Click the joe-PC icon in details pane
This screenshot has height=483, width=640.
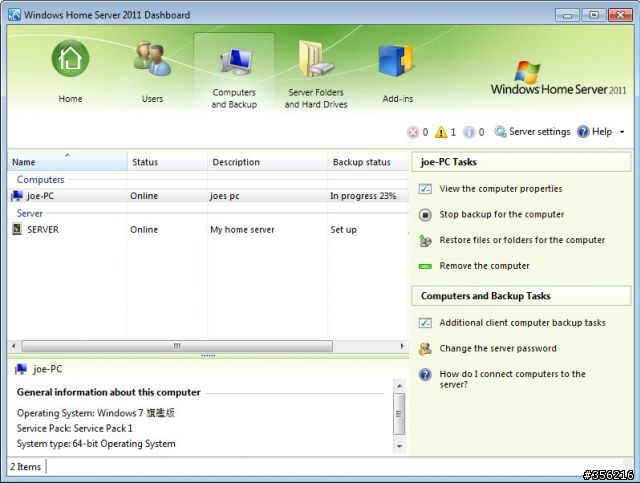(x=20, y=369)
